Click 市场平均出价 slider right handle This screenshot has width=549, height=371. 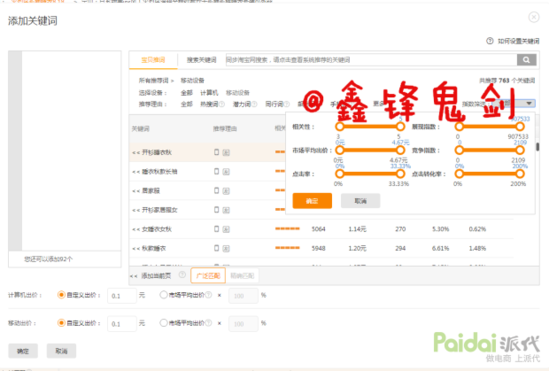pyautogui.click(x=400, y=150)
